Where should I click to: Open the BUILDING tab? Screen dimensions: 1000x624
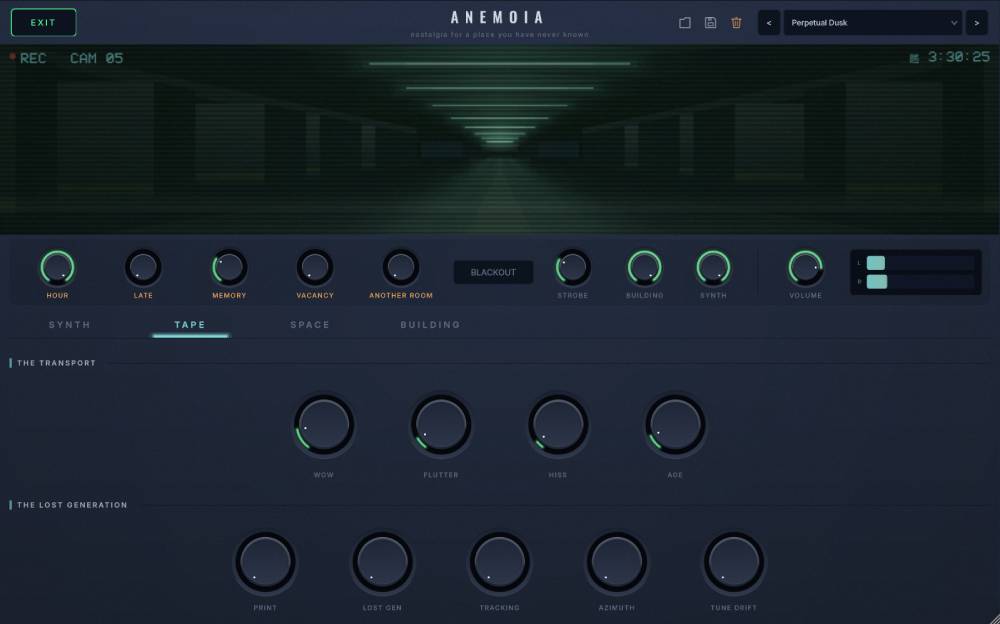point(430,325)
